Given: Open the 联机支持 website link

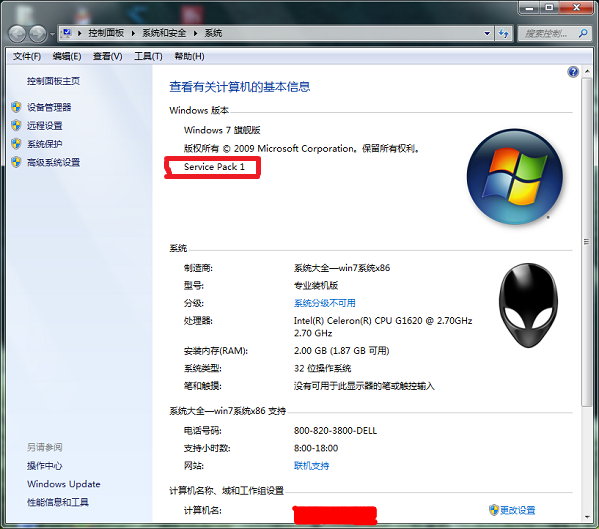Looking at the screenshot, I should [x=311, y=466].
